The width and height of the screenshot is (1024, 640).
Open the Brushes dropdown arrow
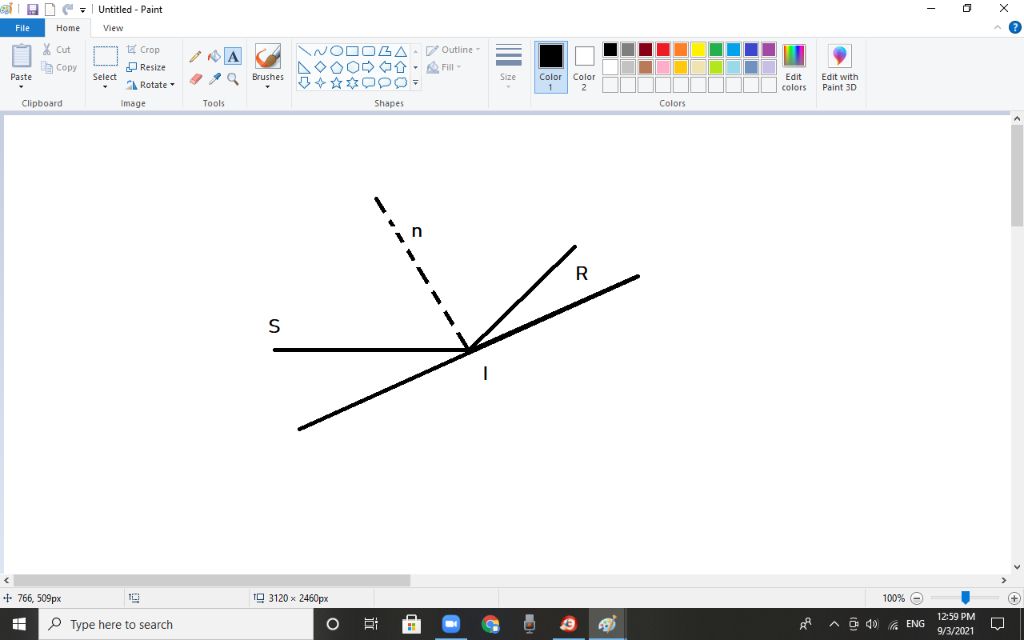[x=268, y=87]
